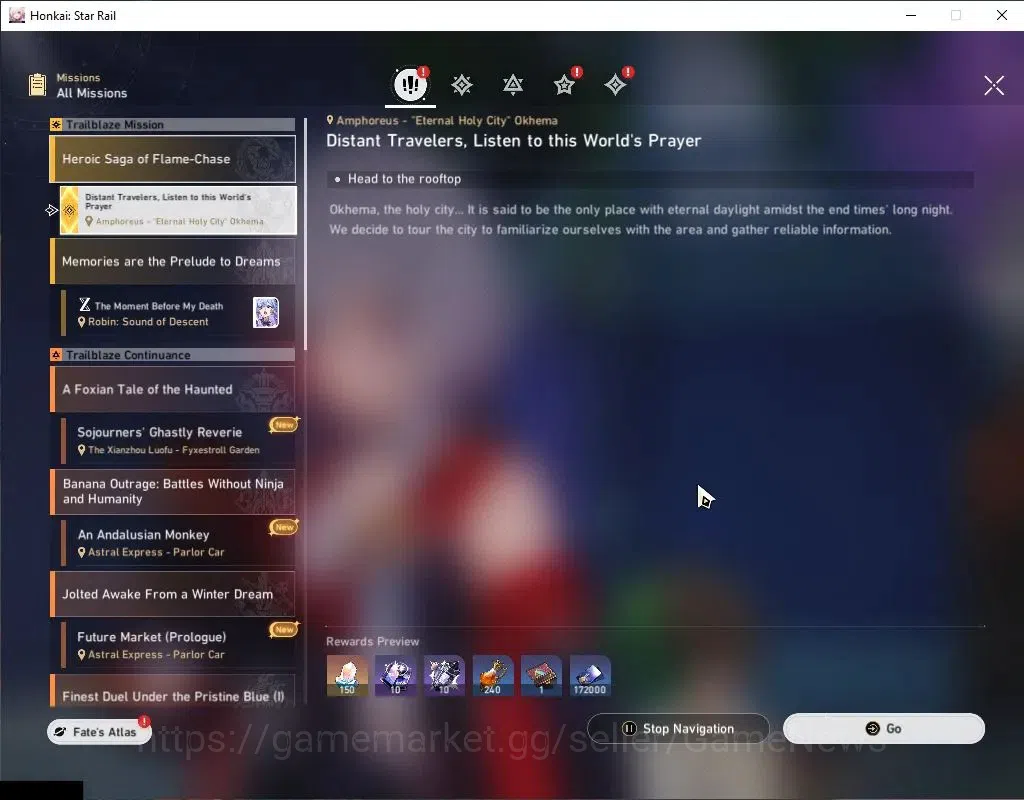
Task: Click the Honkai: Star Rail window icon
Action: coord(16,15)
